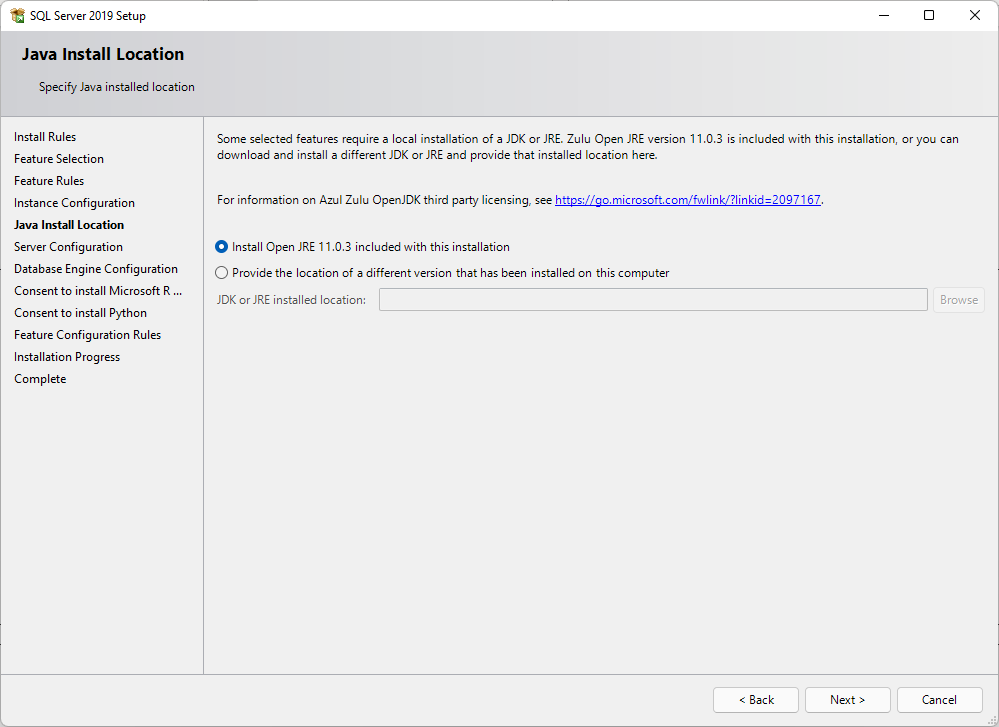999x727 pixels.
Task: Click the SQL Server Setup title bar icon
Action: click(x=17, y=15)
